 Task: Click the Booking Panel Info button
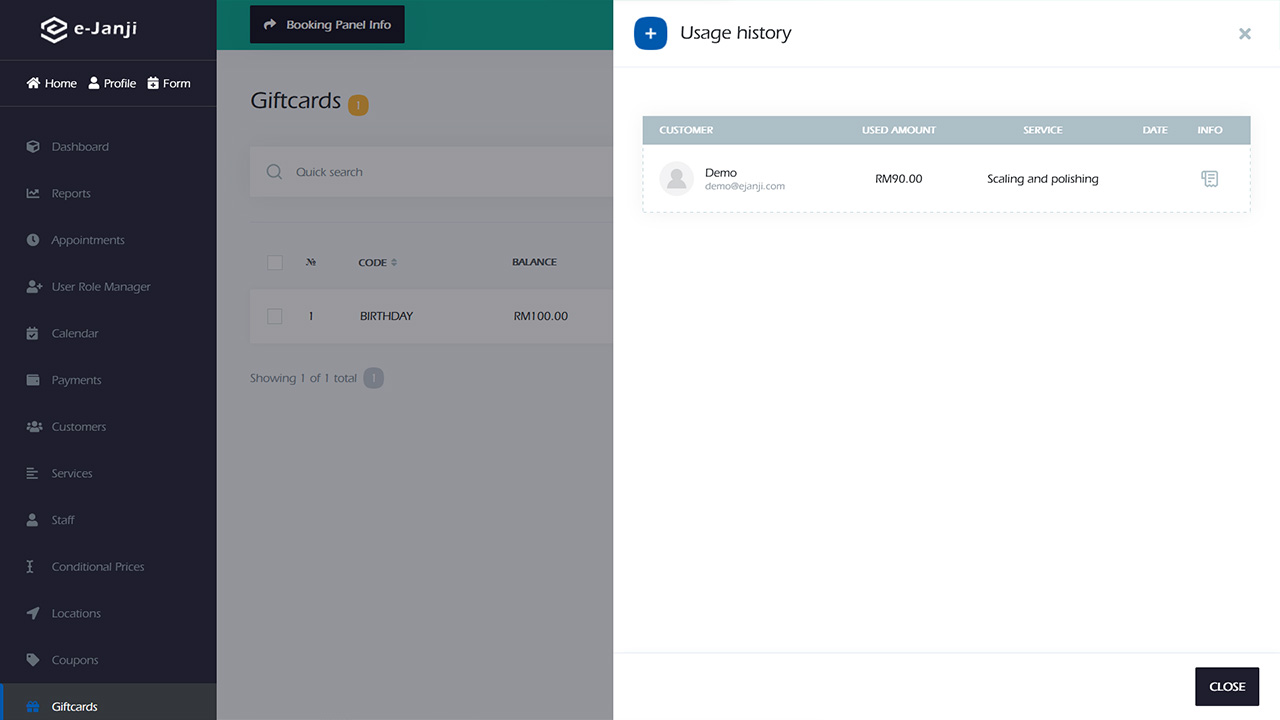(x=327, y=25)
